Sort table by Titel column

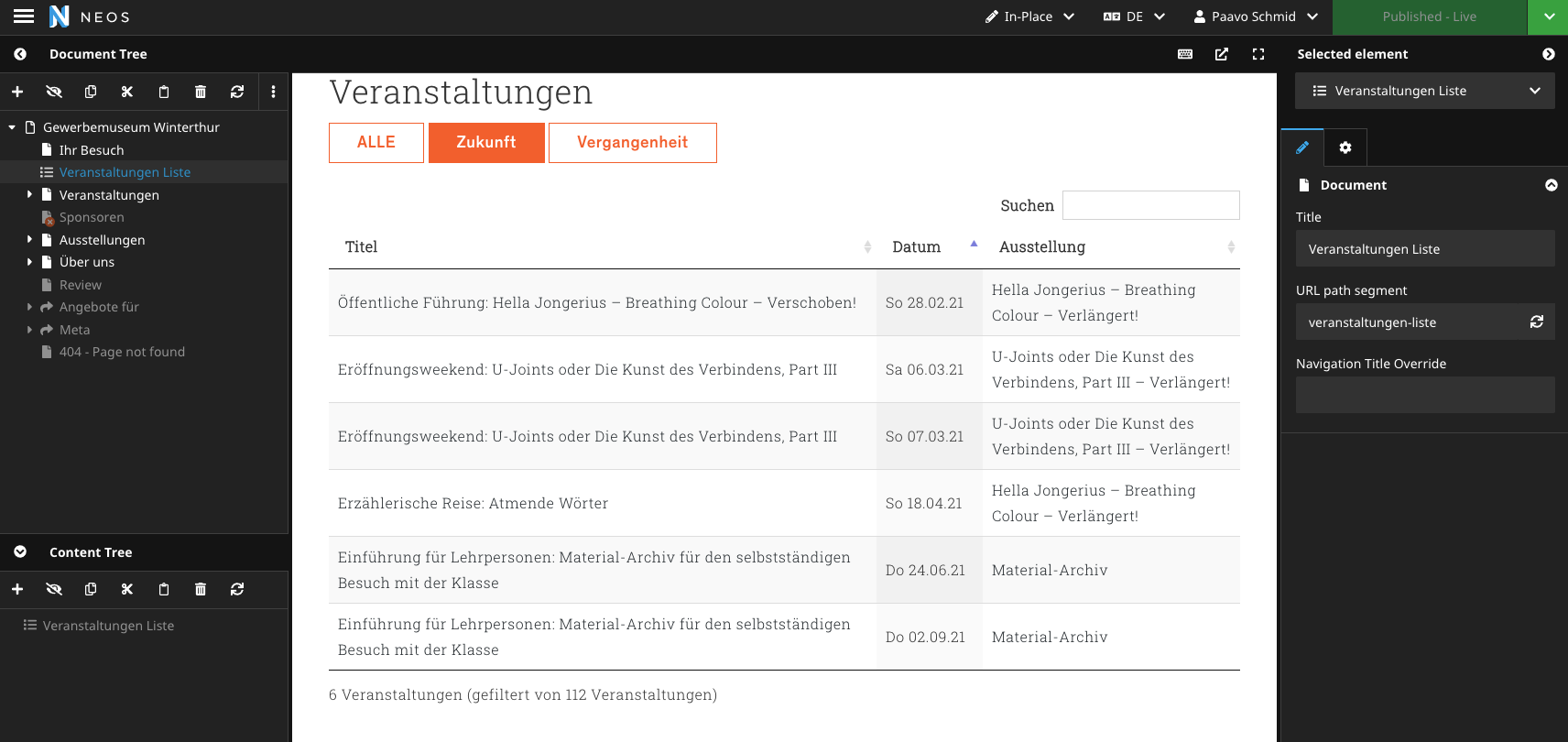pos(603,246)
